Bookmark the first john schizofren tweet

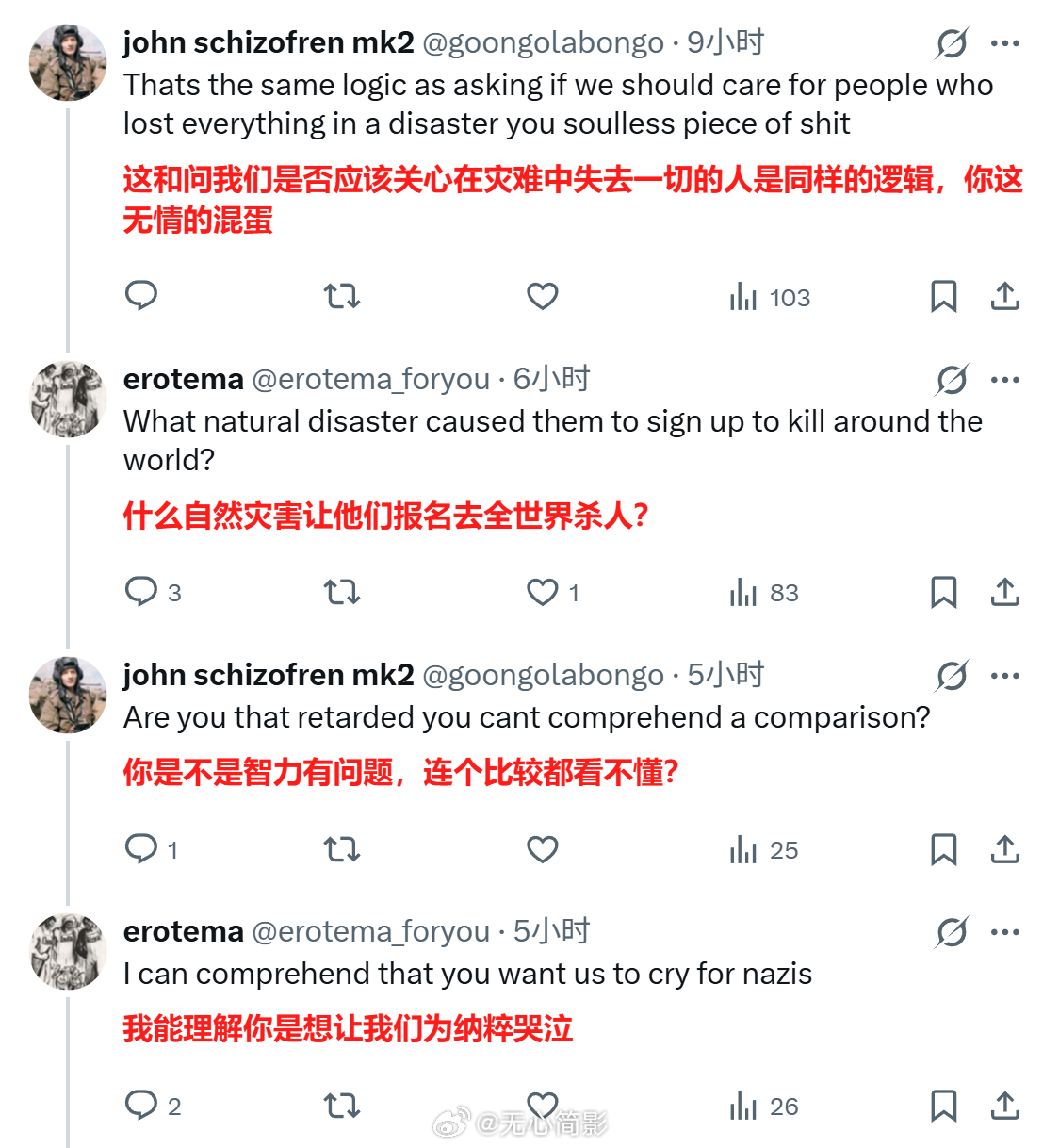pyautogui.click(x=943, y=296)
